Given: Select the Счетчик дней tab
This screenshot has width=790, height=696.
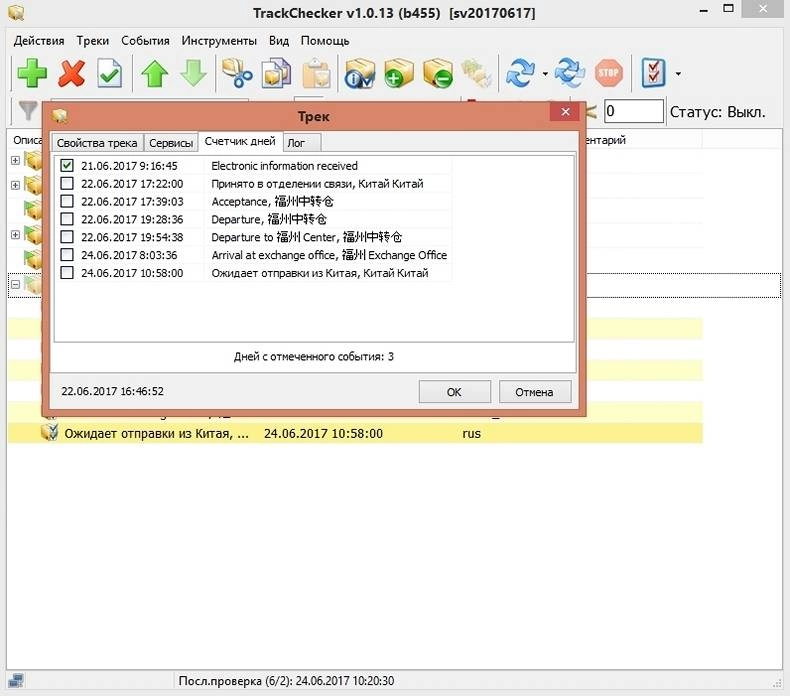Looking at the screenshot, I should [x=240, y=141].
